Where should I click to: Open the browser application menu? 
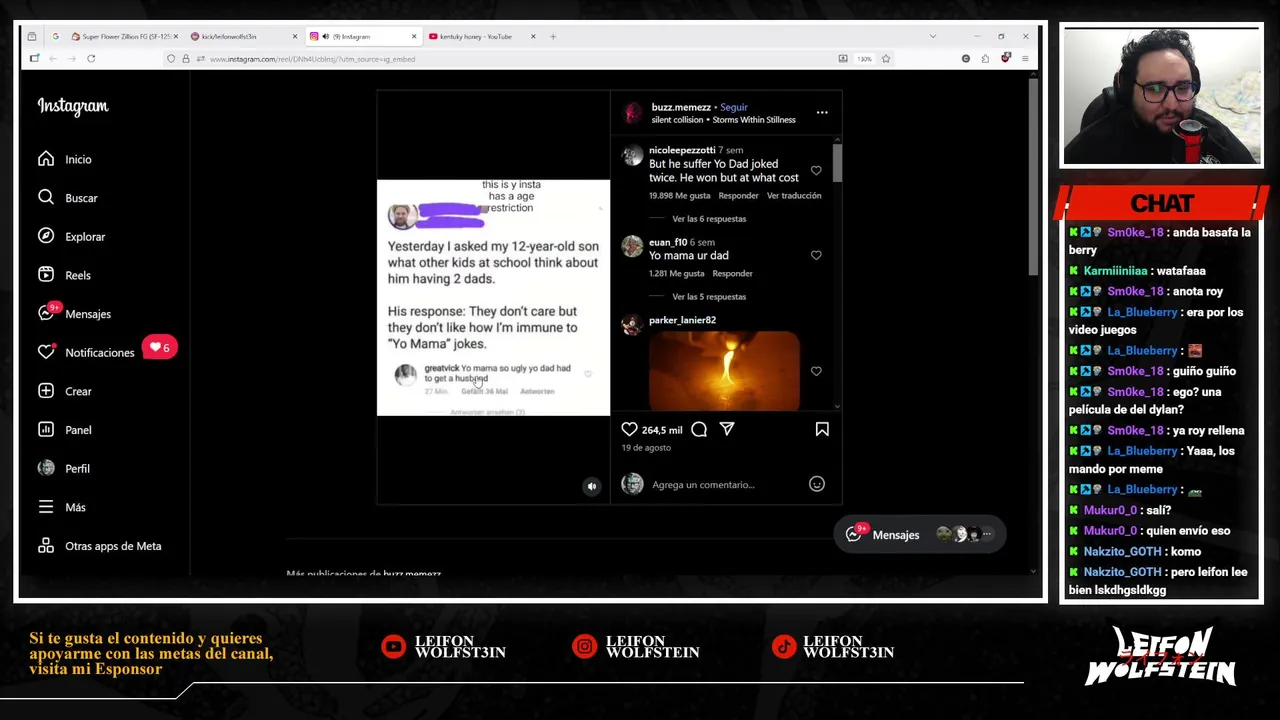1025,59
